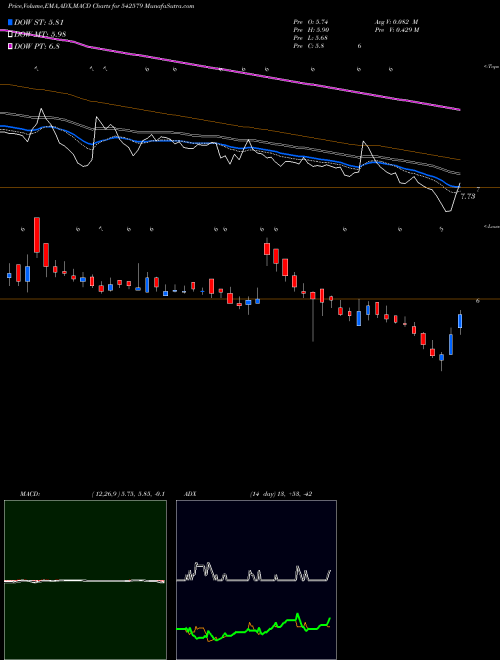Click the 7.73 value label near EMA lines
Screen dimensions: 500x660
pos(468,196)
